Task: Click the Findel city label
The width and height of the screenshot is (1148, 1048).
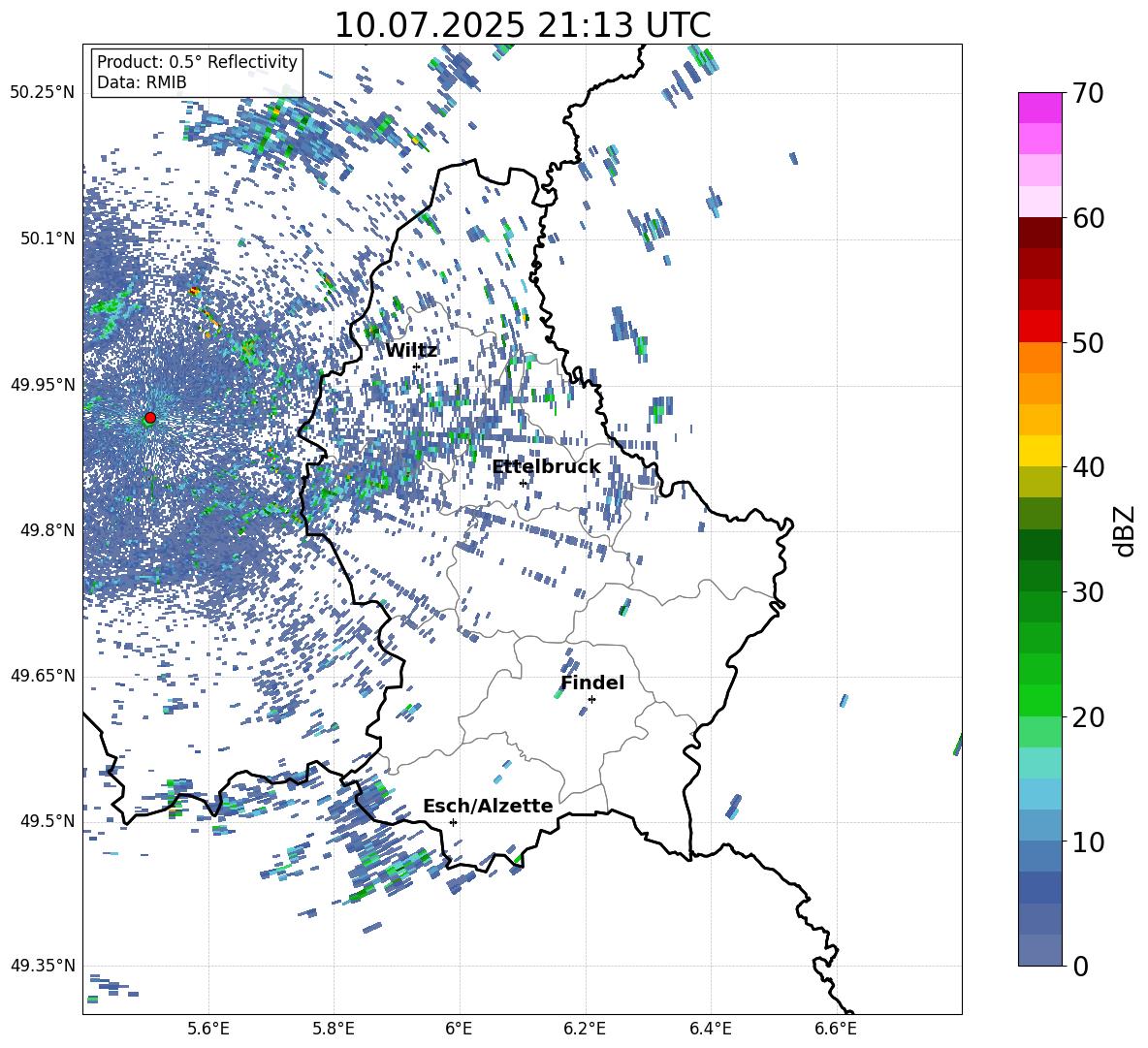Action: pos(592,683)
